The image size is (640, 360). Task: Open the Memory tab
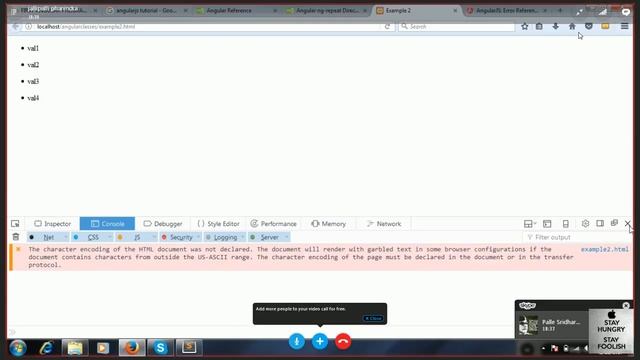click(329, 224)
